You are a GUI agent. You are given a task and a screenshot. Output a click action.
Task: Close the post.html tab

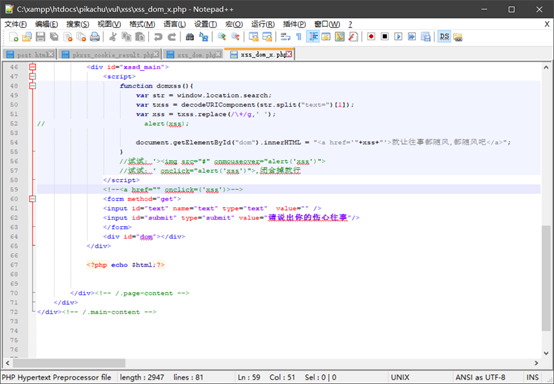pos(51,54)
